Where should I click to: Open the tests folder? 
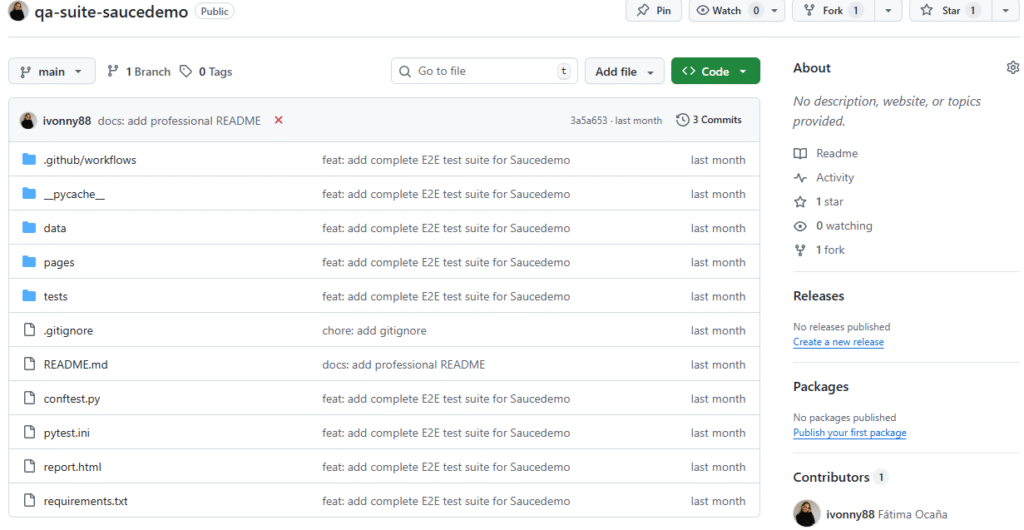point(56,297)
